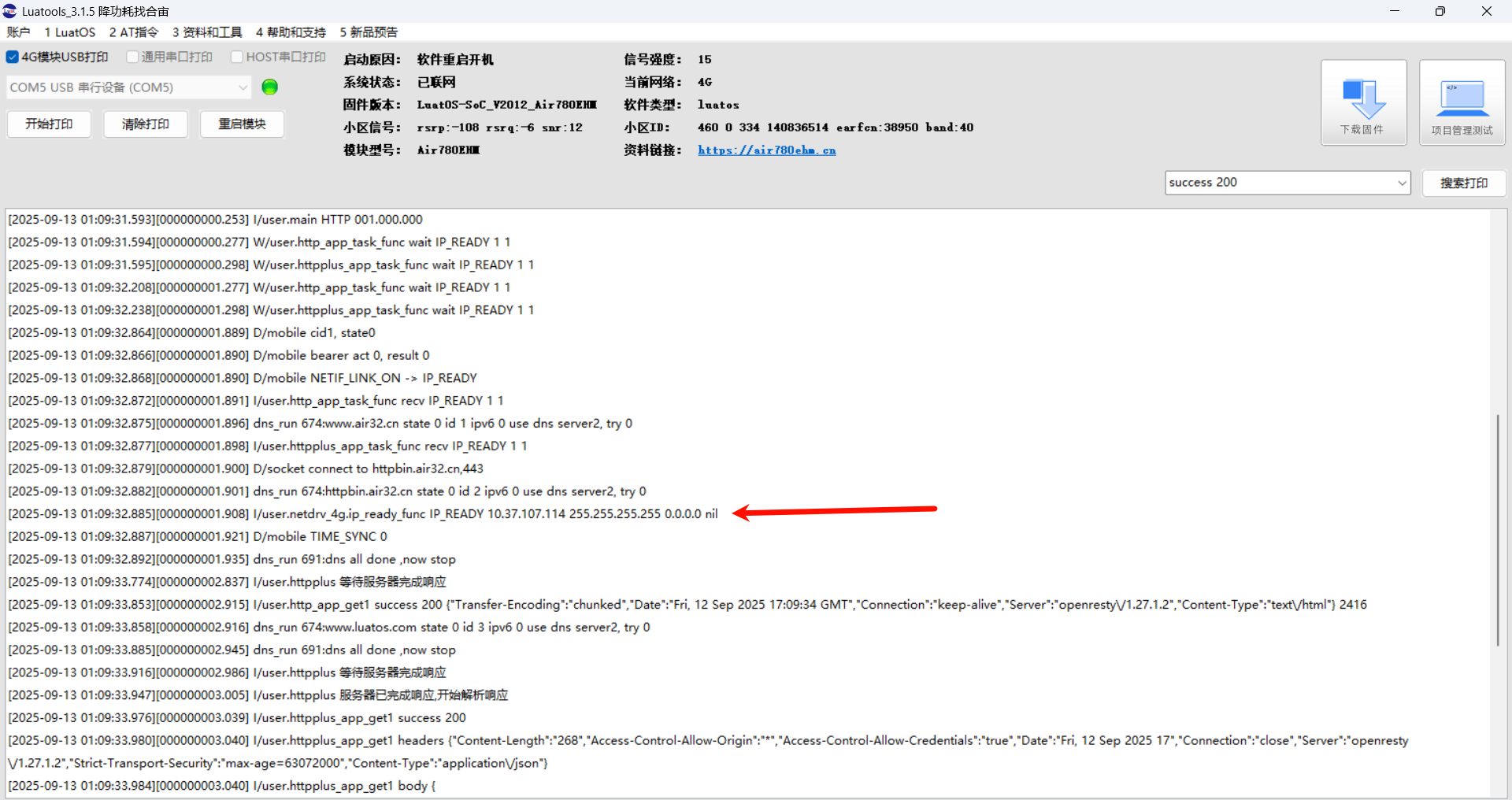
Task: Enable the HOST串口打印 checkbox
Action: click(237, 57)
